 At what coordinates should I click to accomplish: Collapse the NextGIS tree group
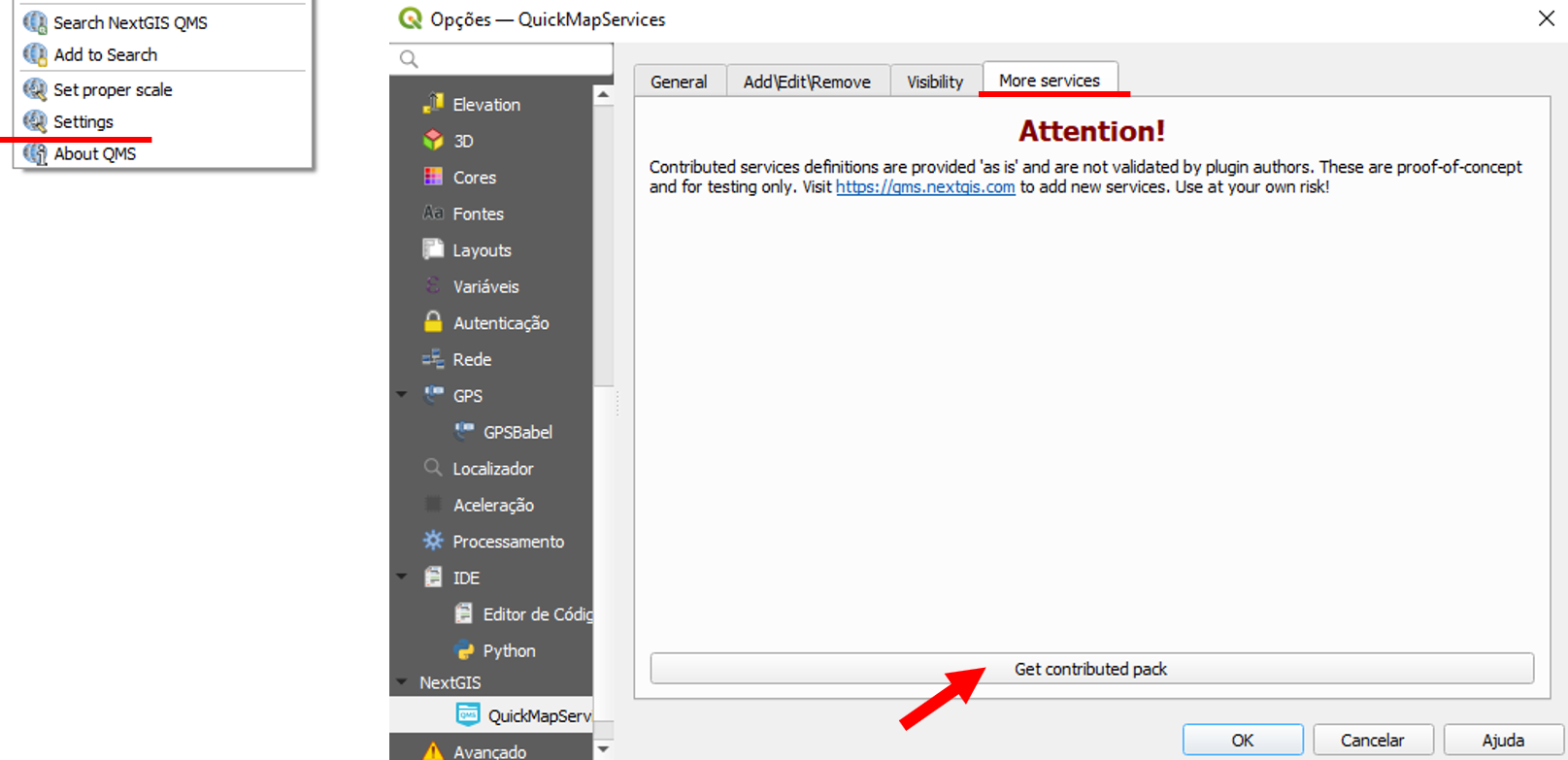(402, 682)
